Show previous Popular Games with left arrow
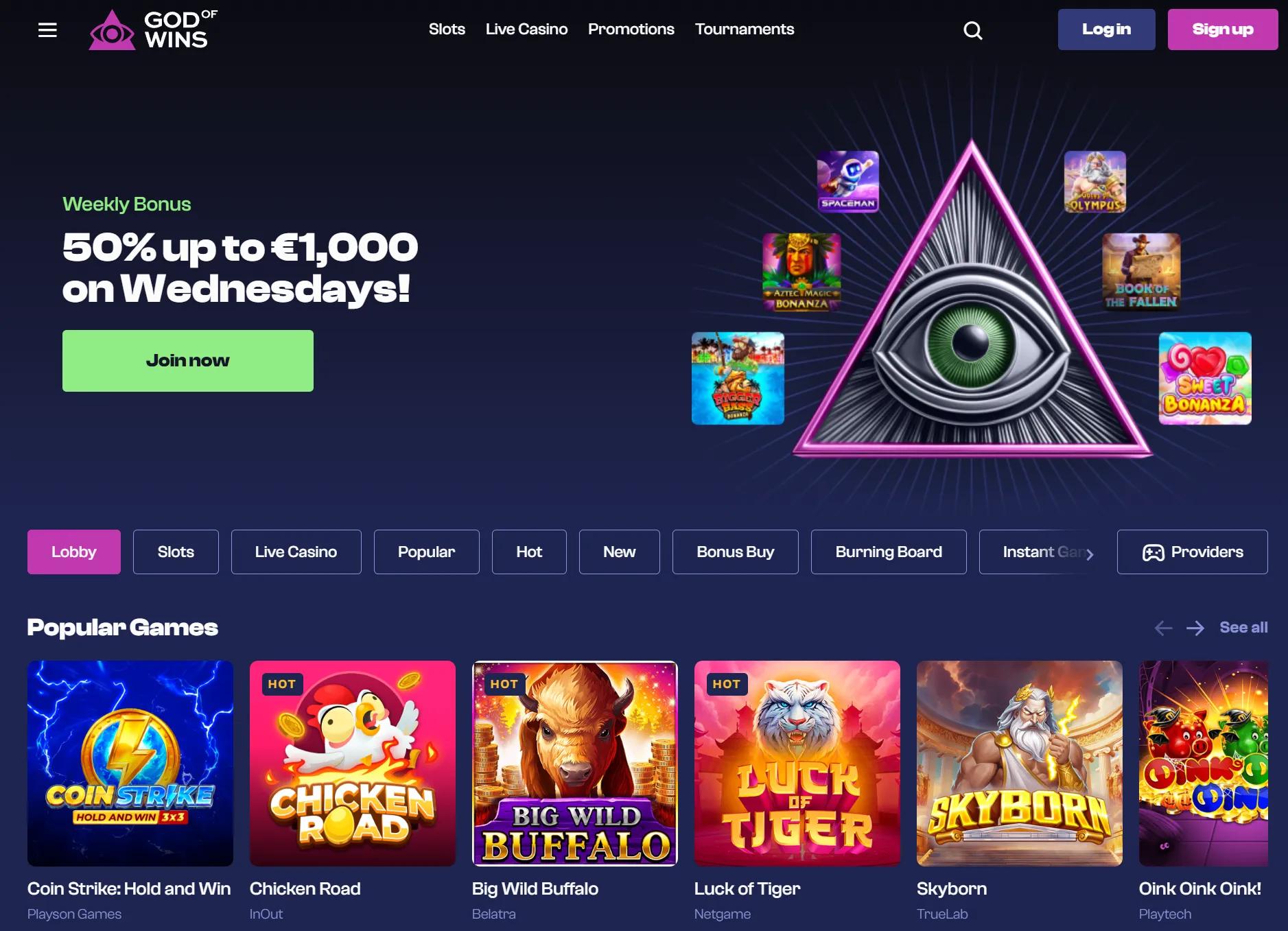The width and height of the screenshot is (1288, 931). (1163, 628)
